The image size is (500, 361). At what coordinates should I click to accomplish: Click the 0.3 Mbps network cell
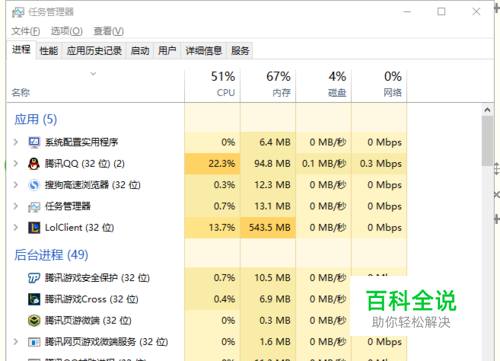tap(379, 164)
